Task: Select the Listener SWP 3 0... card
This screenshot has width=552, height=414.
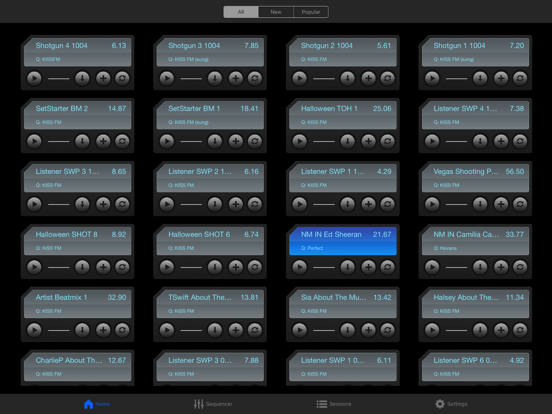Action: pos(210,367)
